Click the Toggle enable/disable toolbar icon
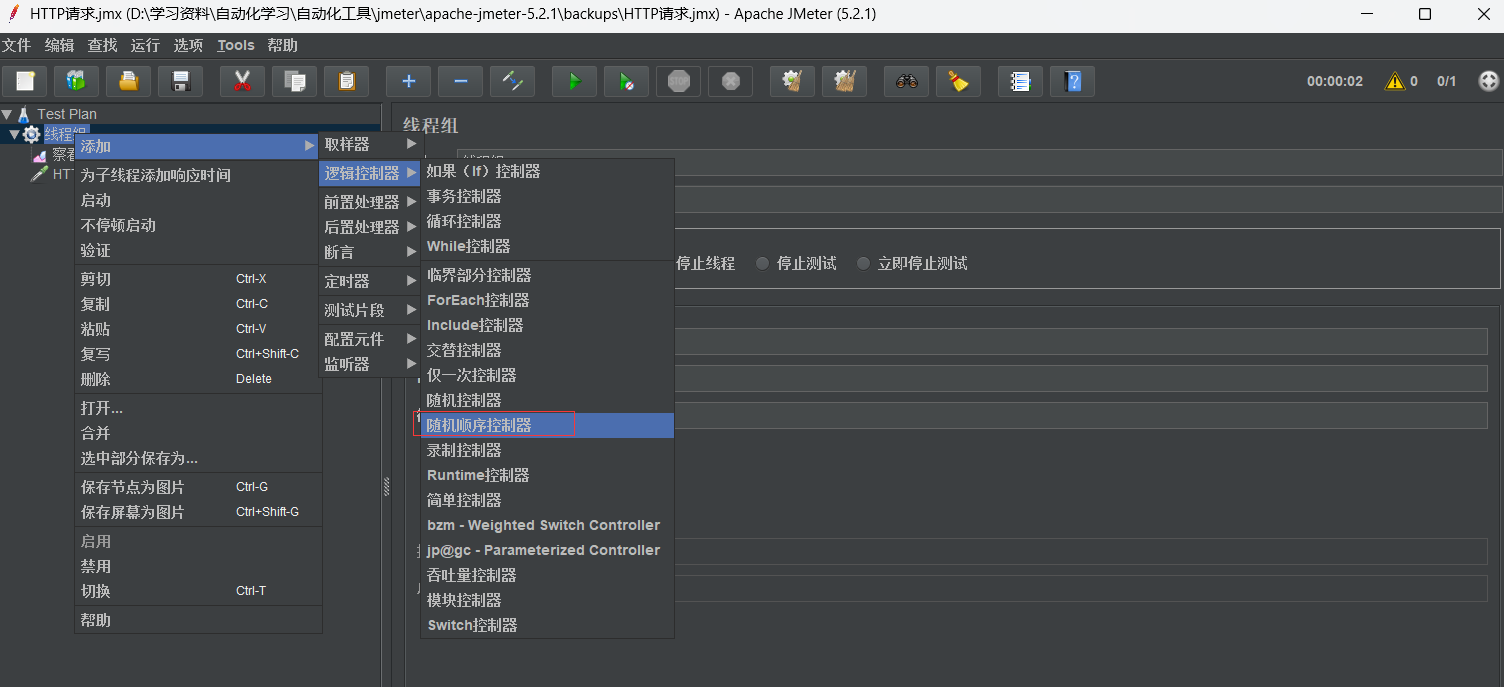Screen dimensions: 1504x687 pos(512,81)
